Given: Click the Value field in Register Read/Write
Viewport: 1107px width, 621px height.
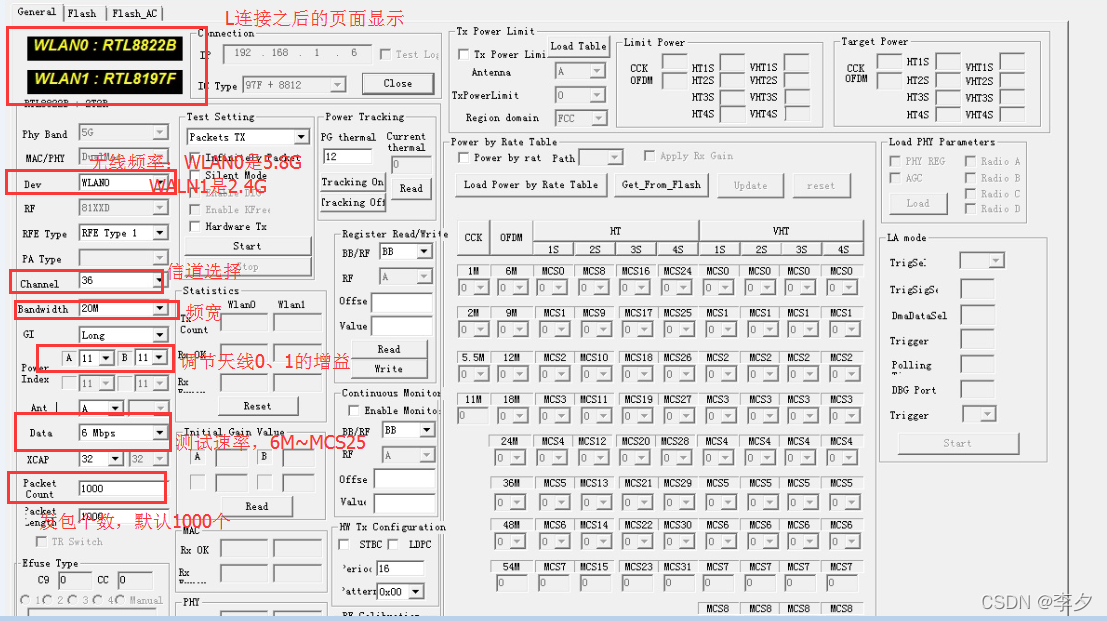Looking at the screenshot, I should 402,326.
